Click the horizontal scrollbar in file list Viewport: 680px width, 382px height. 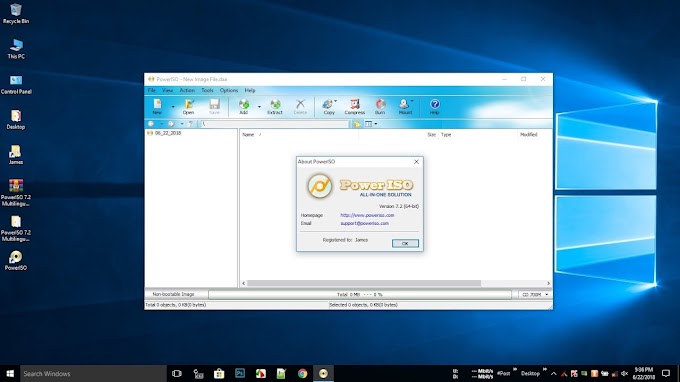tap(363, 283)
